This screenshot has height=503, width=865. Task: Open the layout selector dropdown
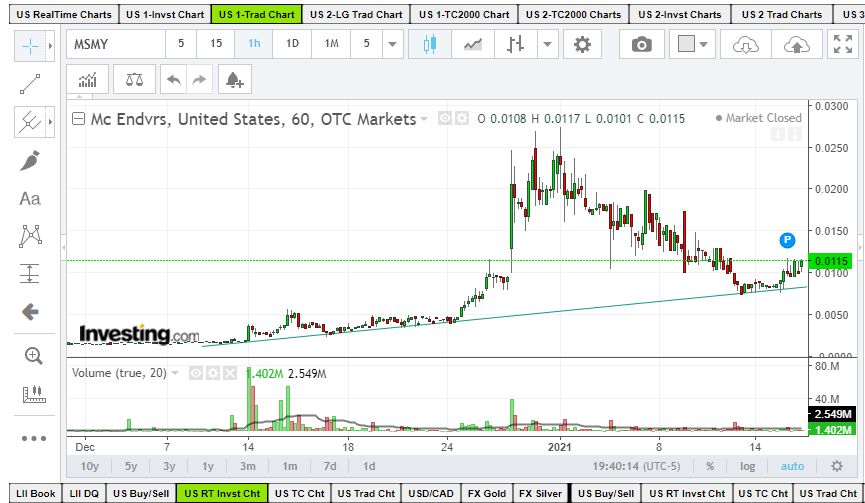692,44
